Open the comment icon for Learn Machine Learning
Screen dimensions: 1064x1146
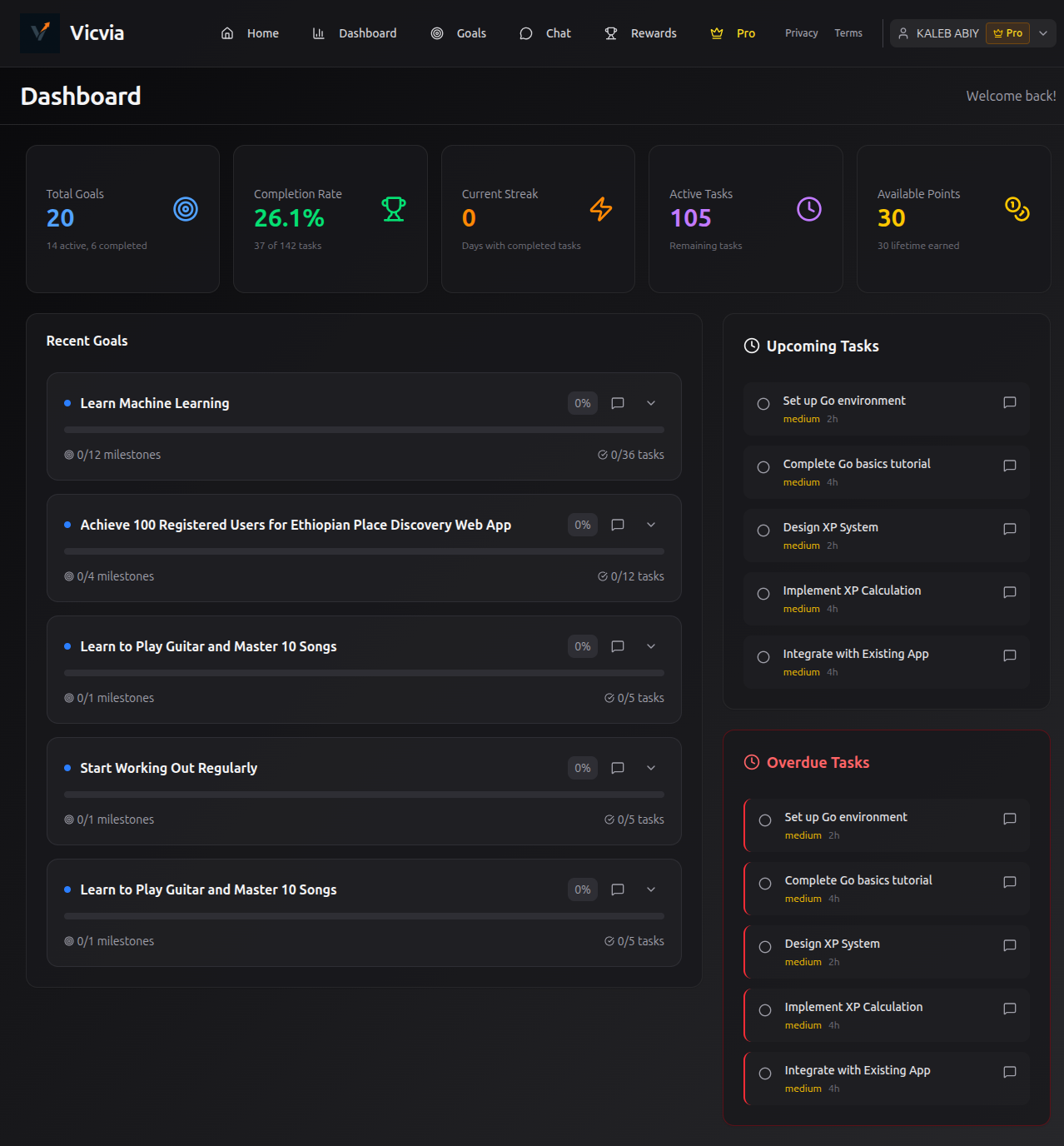(617, 403)
